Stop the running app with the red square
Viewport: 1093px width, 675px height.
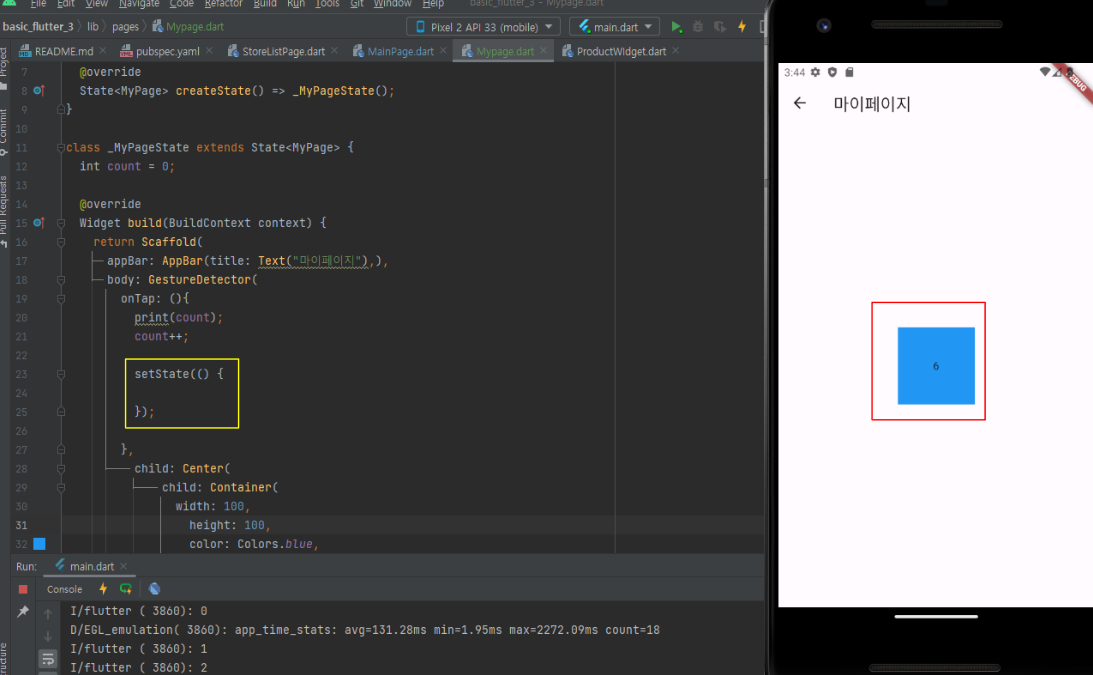(x=23, y=589)
